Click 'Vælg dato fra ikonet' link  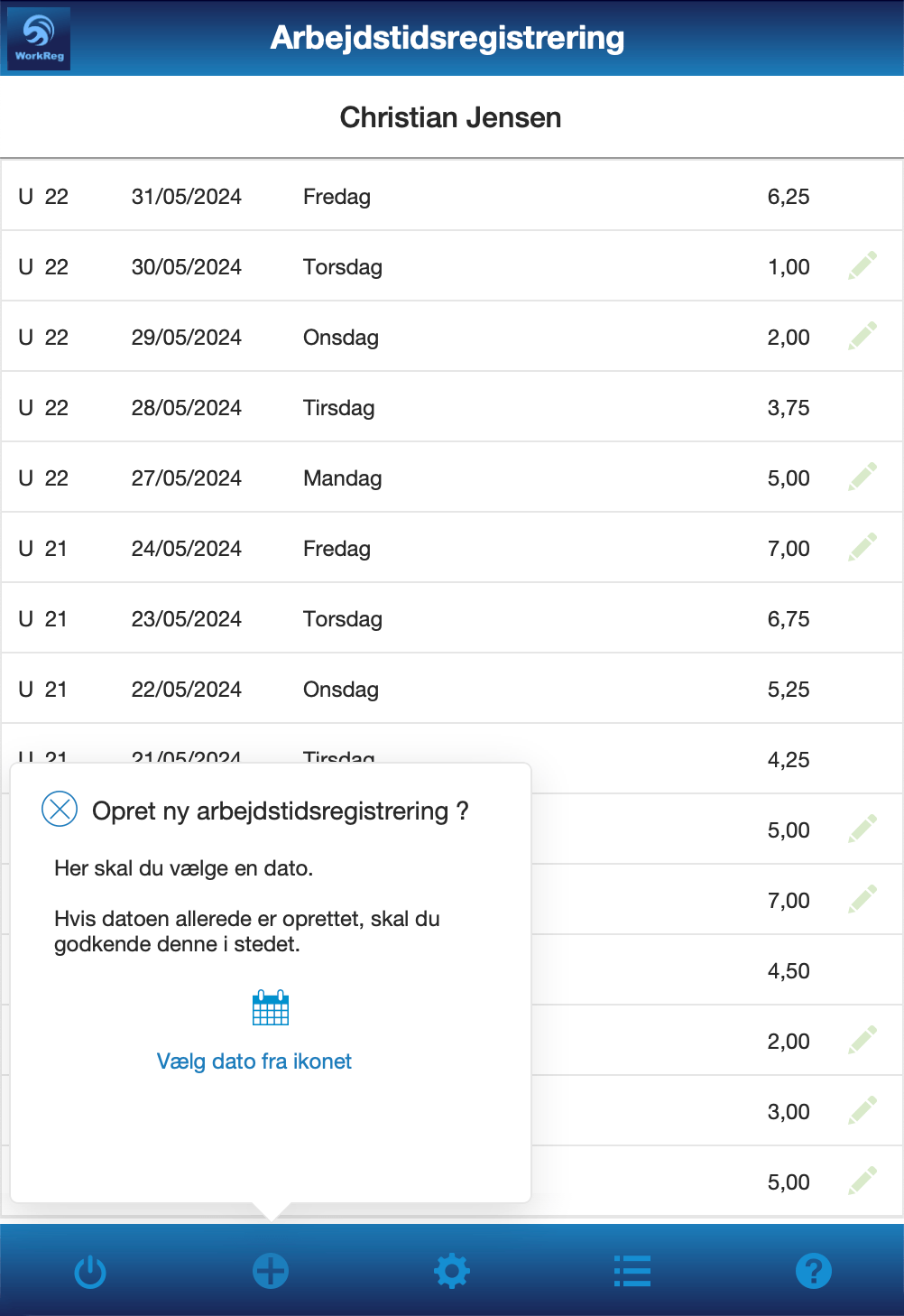pyautogui.click(x=254, y=1061)
